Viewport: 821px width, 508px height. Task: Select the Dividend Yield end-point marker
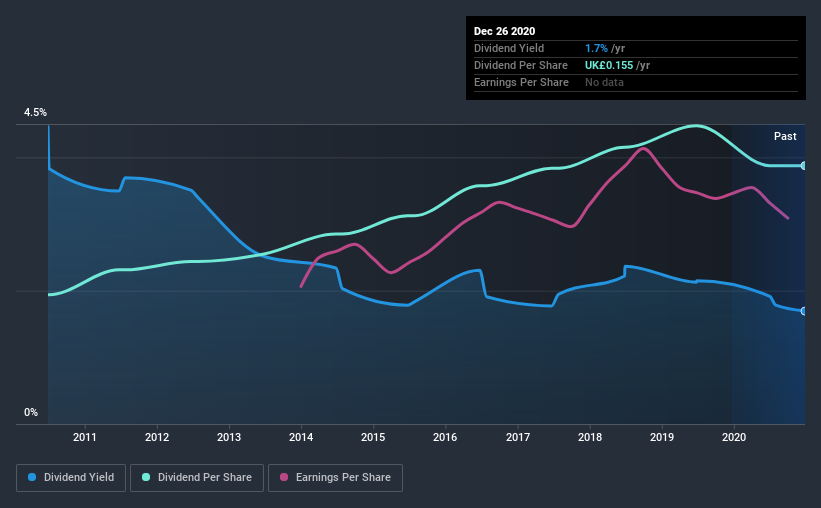(804, 311)
